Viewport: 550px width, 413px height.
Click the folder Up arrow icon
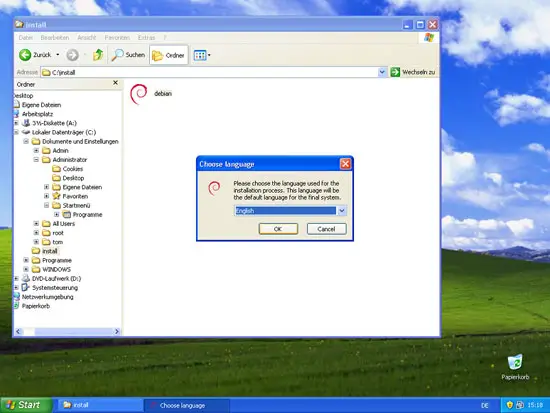pos(98,55)
